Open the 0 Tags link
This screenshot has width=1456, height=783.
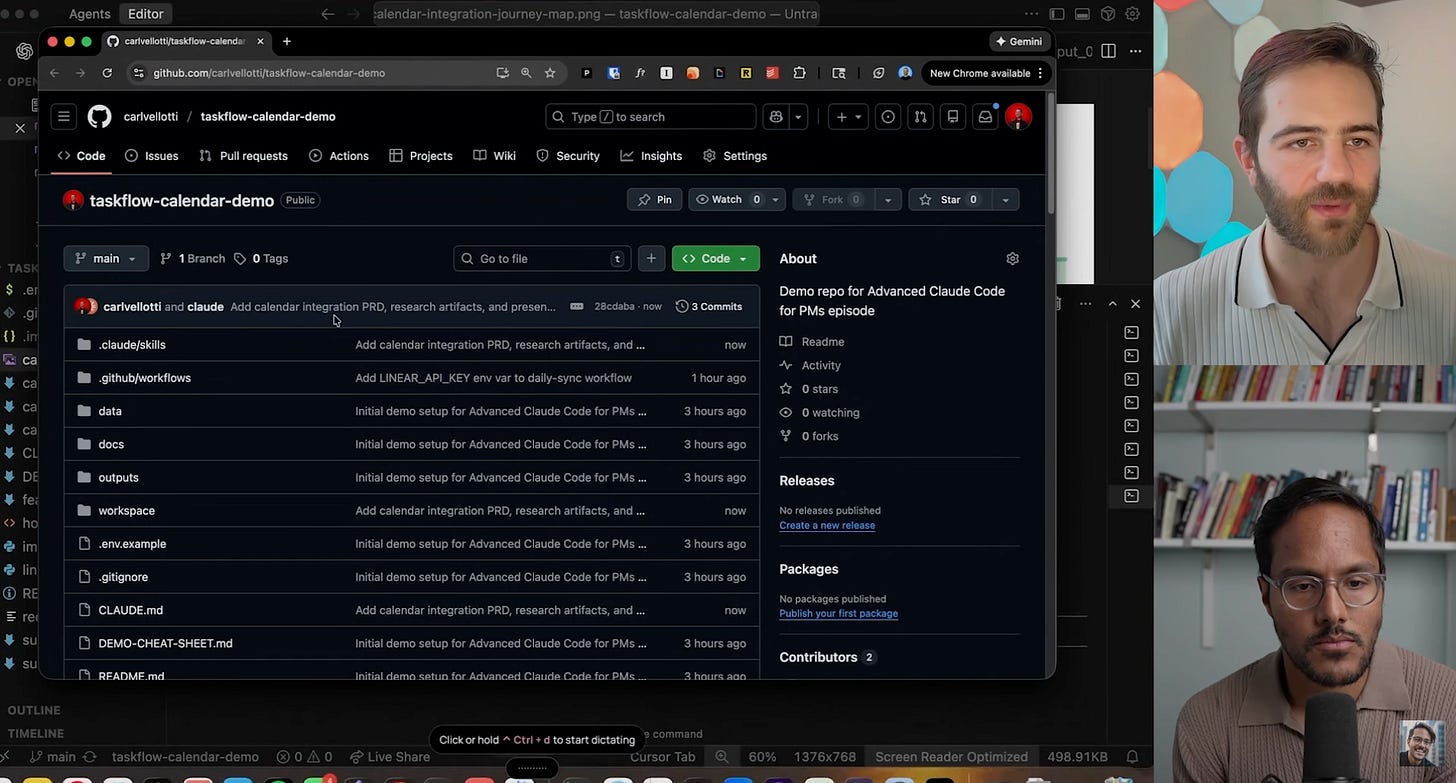261,258
